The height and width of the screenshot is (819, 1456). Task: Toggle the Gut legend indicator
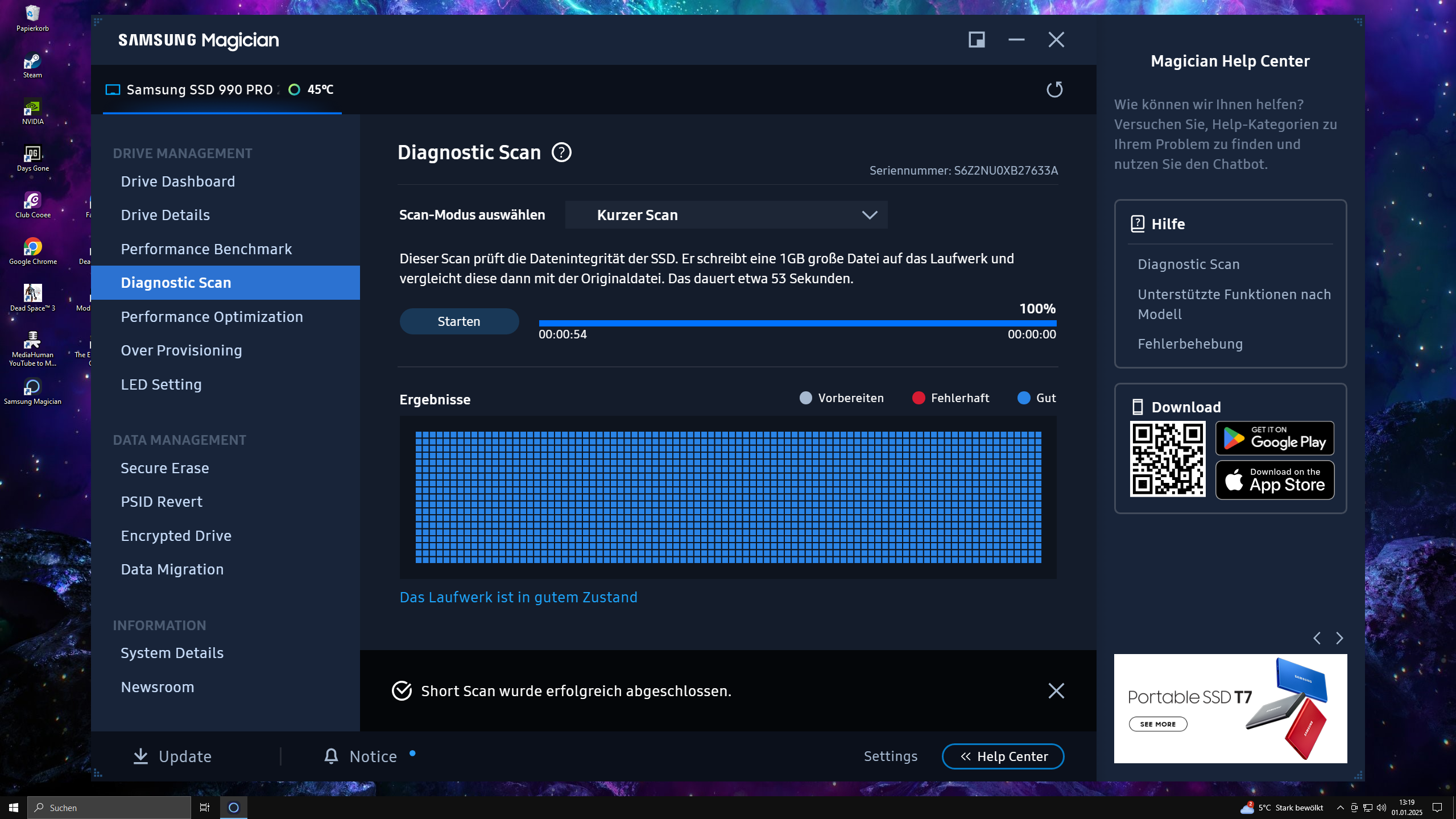pos(1024,398)
